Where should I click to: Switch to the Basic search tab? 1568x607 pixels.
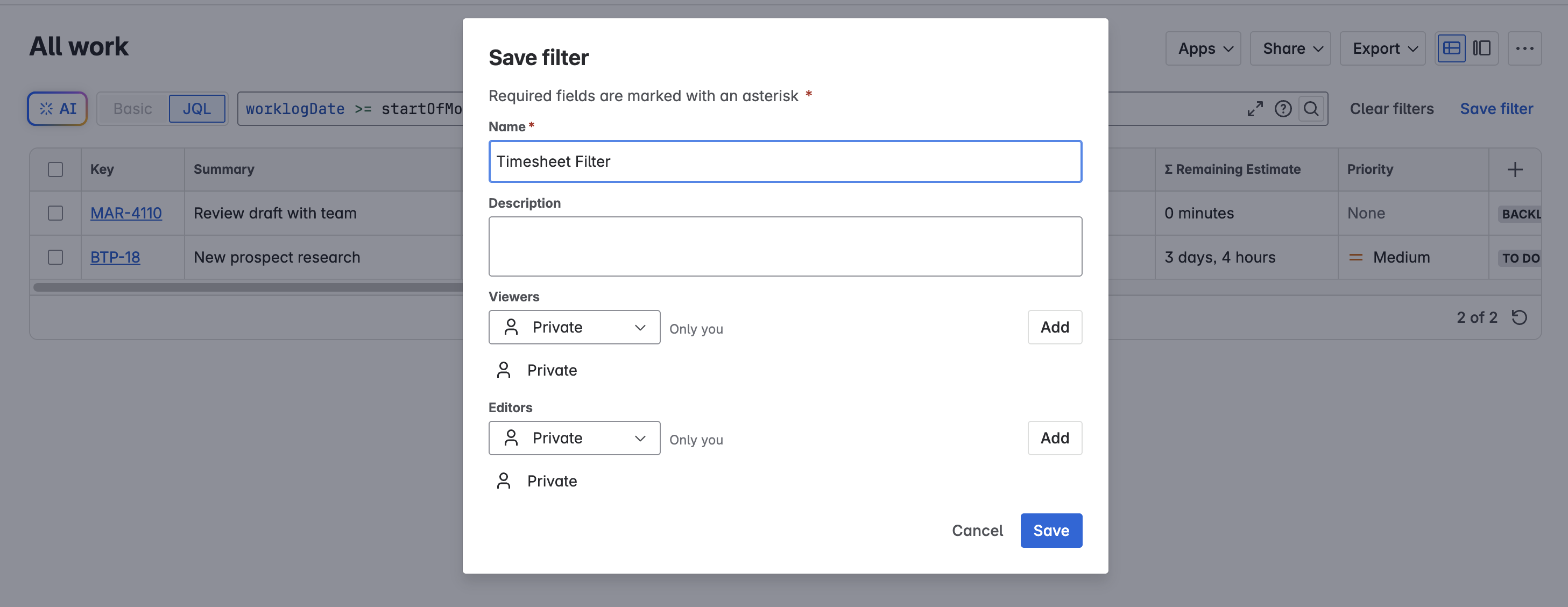(133, 108)
